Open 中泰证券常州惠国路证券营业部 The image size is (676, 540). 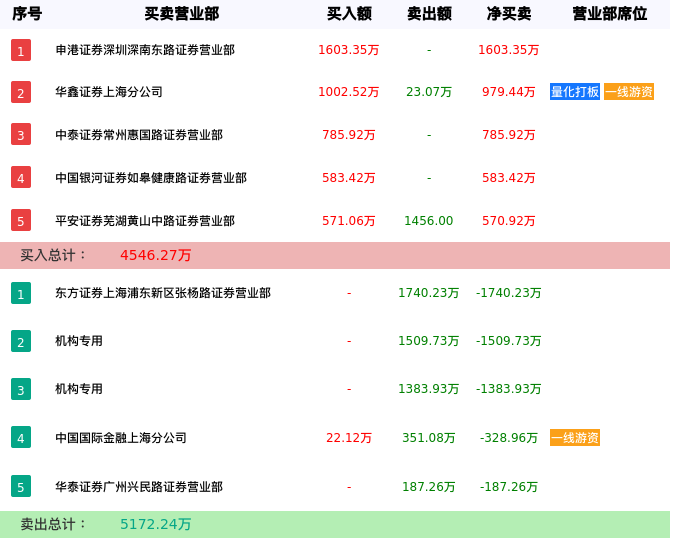coord(139,135)
